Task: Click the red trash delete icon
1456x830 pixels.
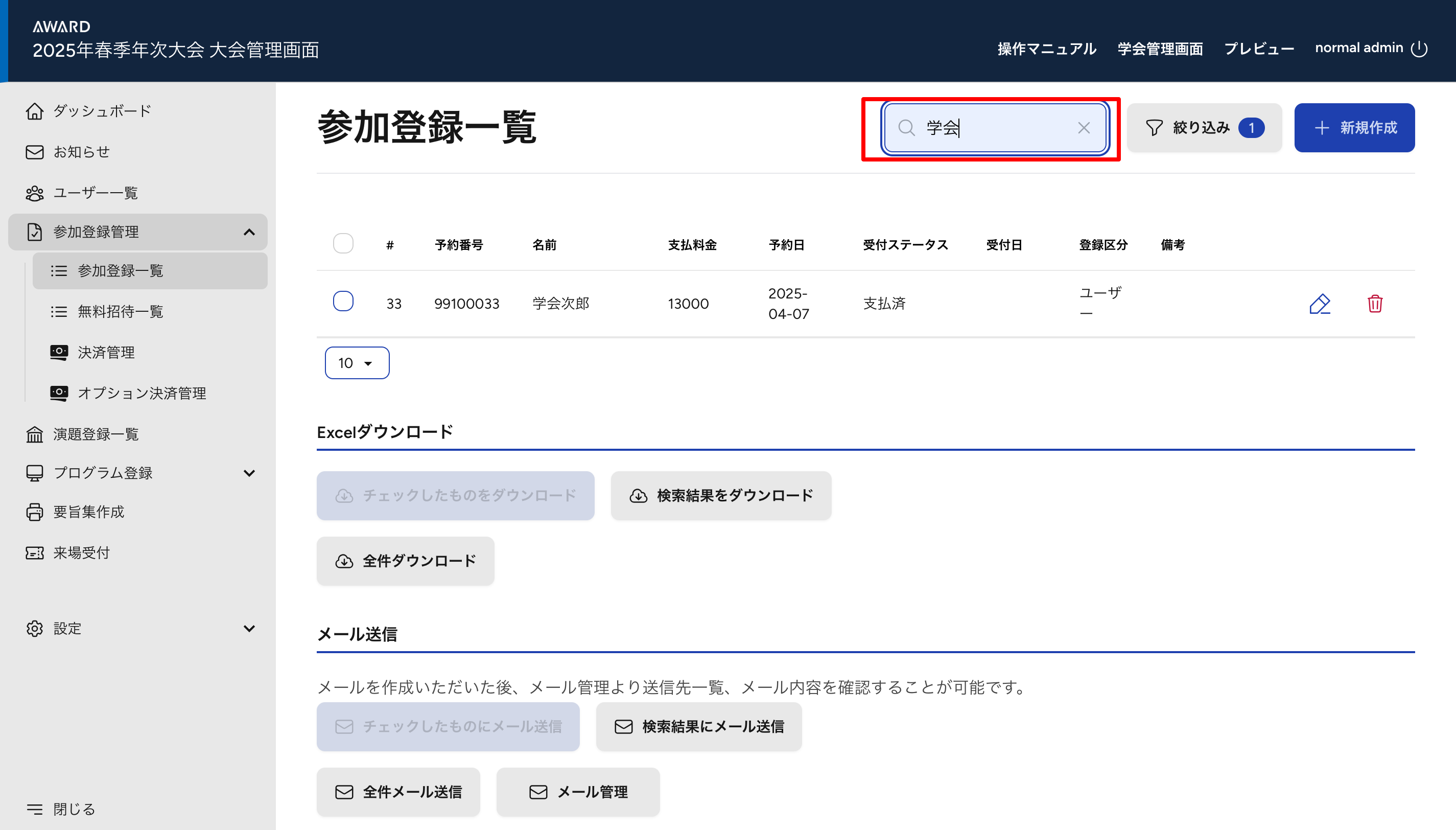Action: click(x=1375, y=304)
